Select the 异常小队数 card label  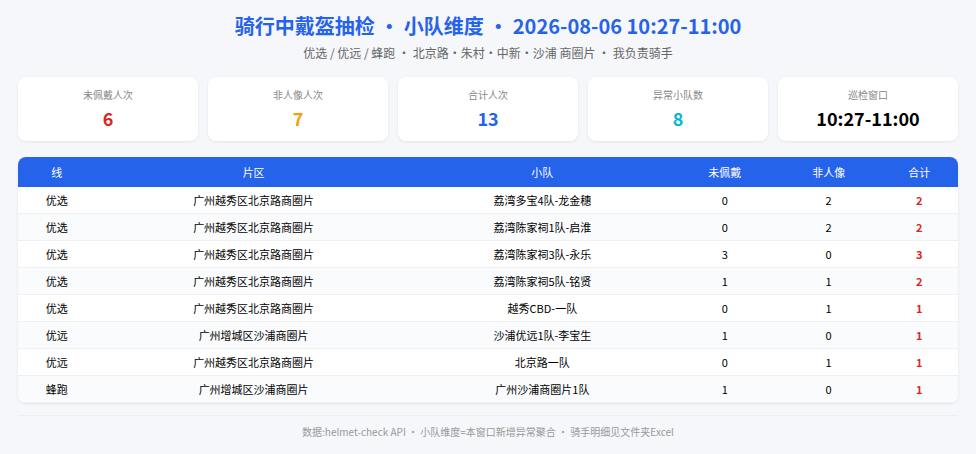678,95
